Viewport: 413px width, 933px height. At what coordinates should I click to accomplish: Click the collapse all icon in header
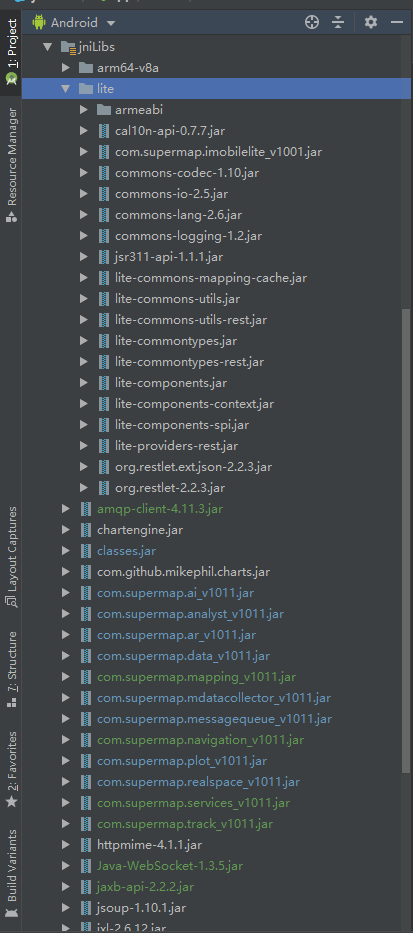[338, 23]
